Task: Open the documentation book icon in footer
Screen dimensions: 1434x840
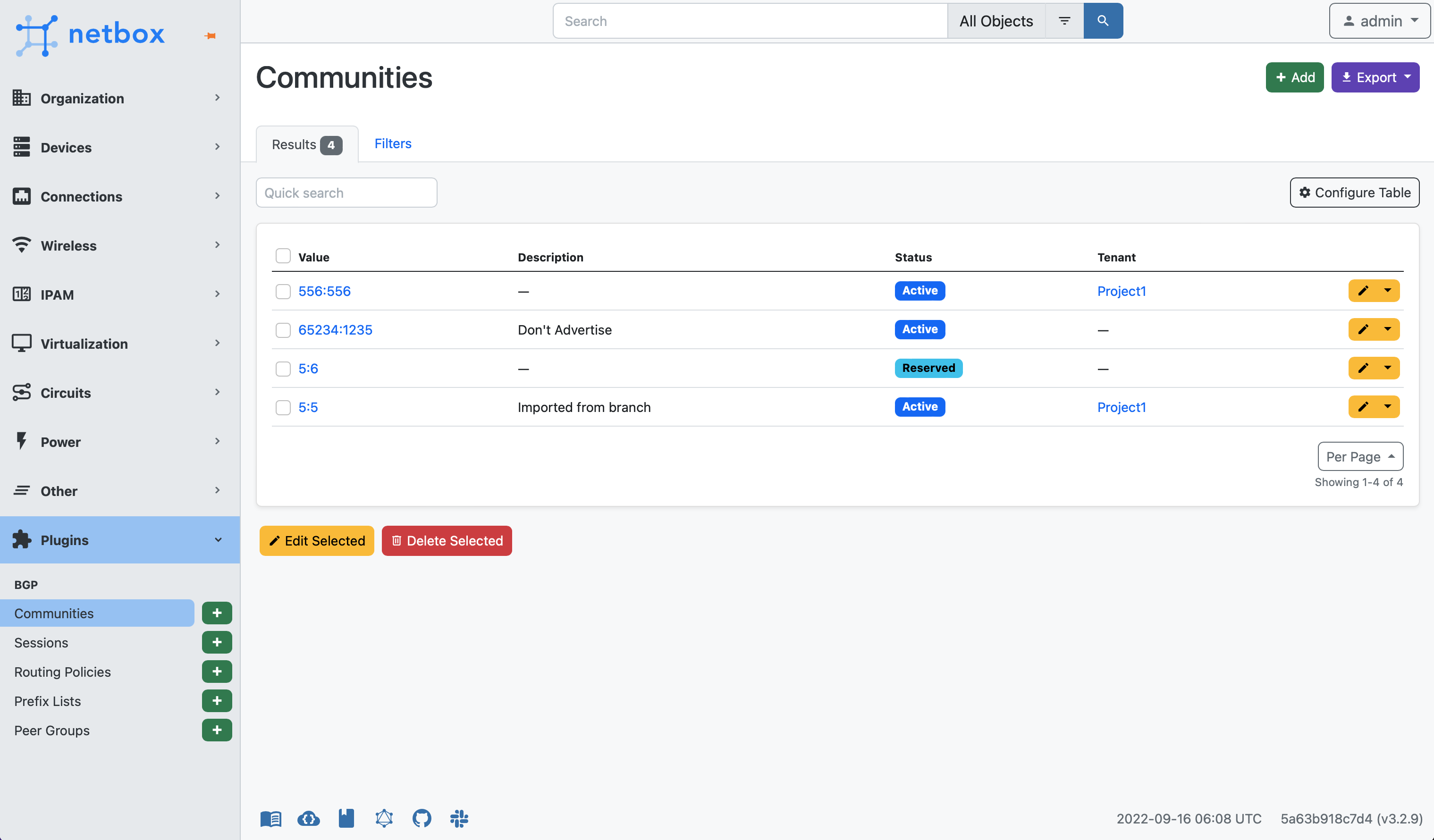Action: pyautogui.click(x=271, y=818)
